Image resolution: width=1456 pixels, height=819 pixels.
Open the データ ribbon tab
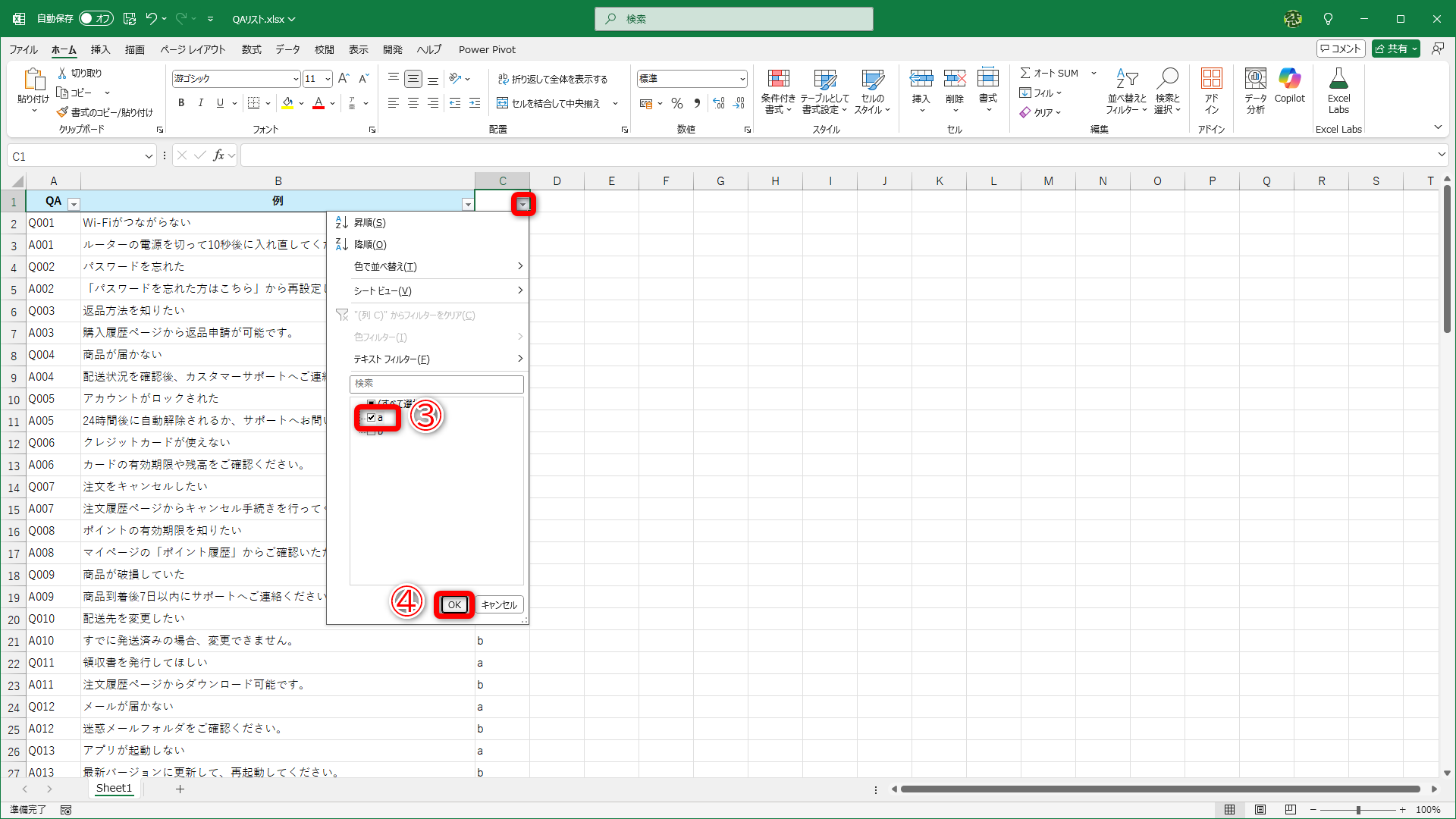pos(287,49)
